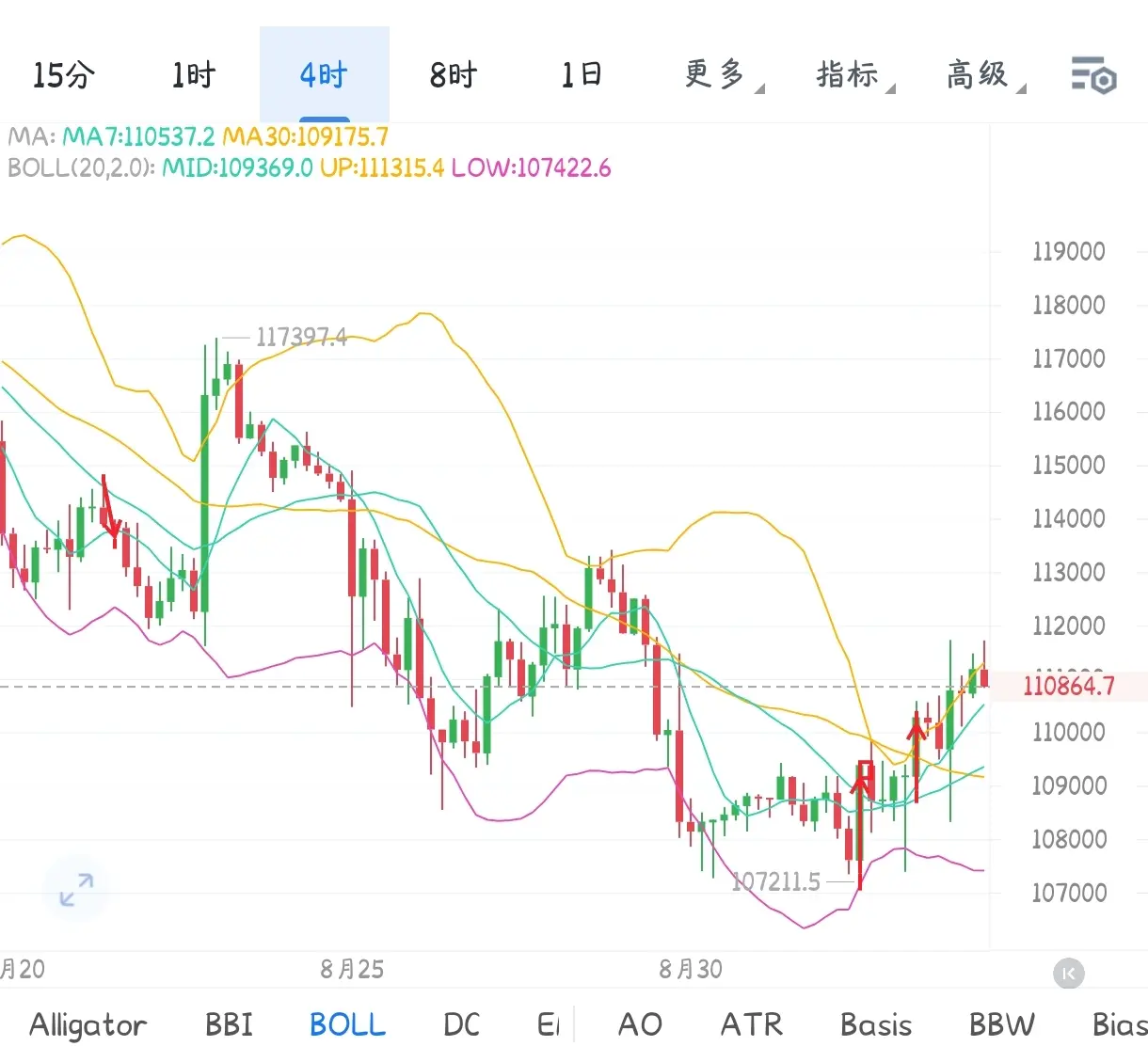Open the 指标 indicators dropdown
1148x1062 pixels.
point(854,75)
